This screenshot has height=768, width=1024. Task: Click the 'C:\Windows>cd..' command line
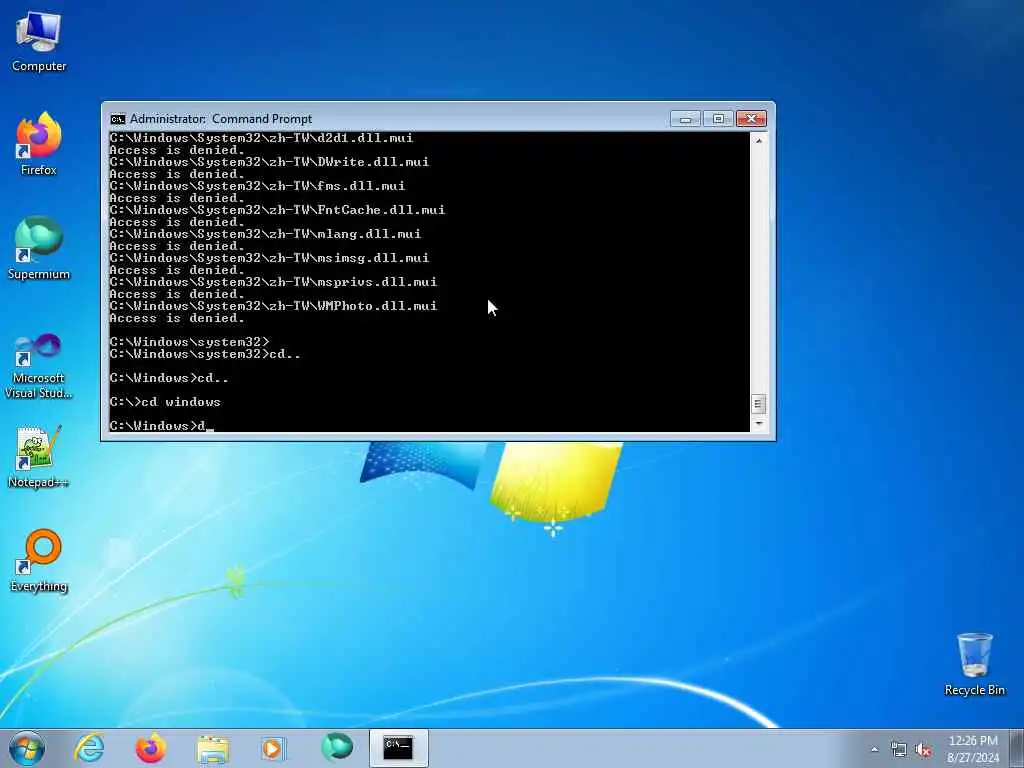pos(169,378)
